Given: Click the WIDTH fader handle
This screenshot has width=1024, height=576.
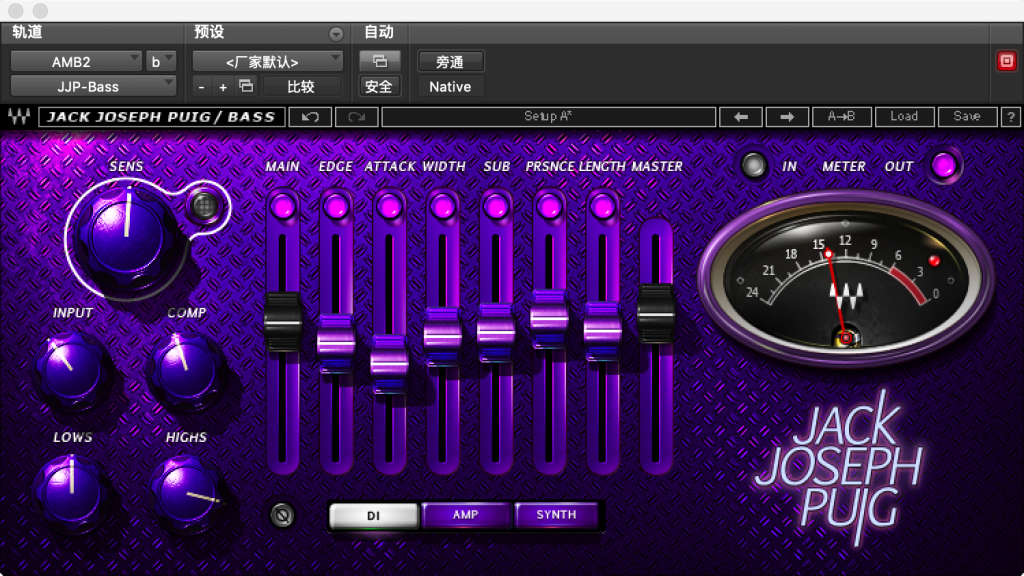Looking at the screenshot, I should (x=443, y=336).
